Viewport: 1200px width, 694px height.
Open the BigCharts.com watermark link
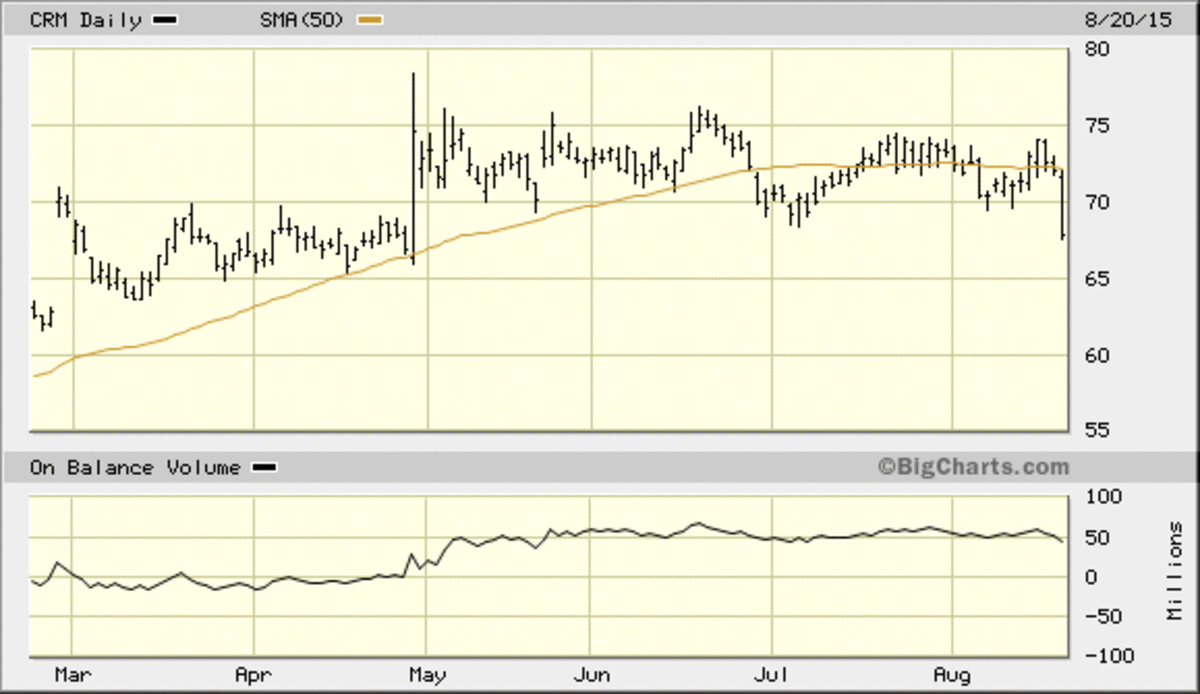coord(973,467)
